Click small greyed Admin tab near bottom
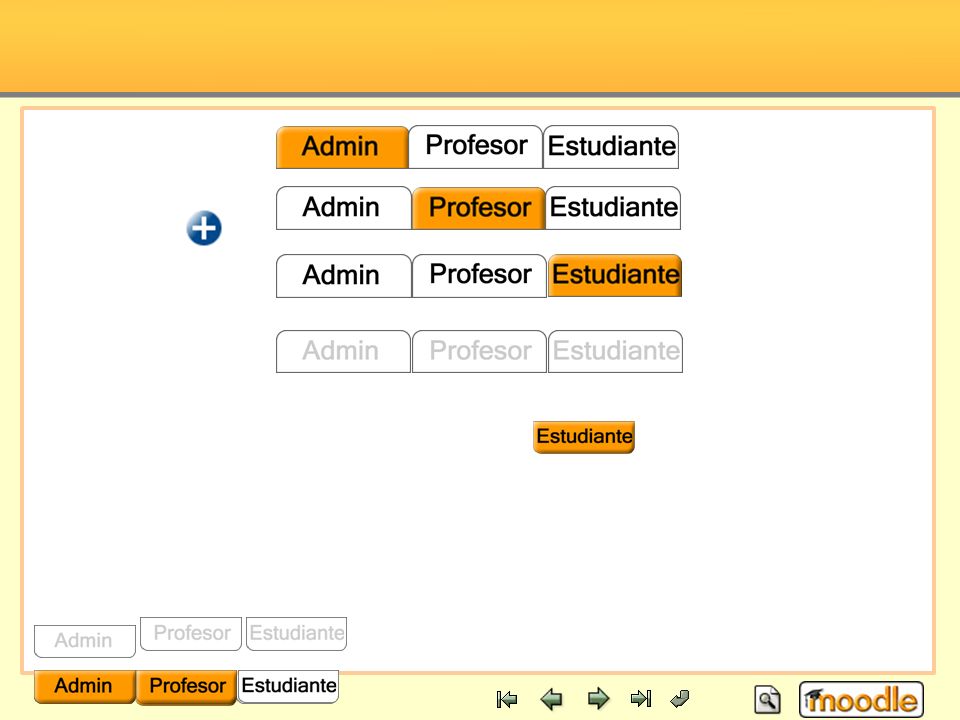The height and width of the screenshot is (720, 960). click(84, 641)
